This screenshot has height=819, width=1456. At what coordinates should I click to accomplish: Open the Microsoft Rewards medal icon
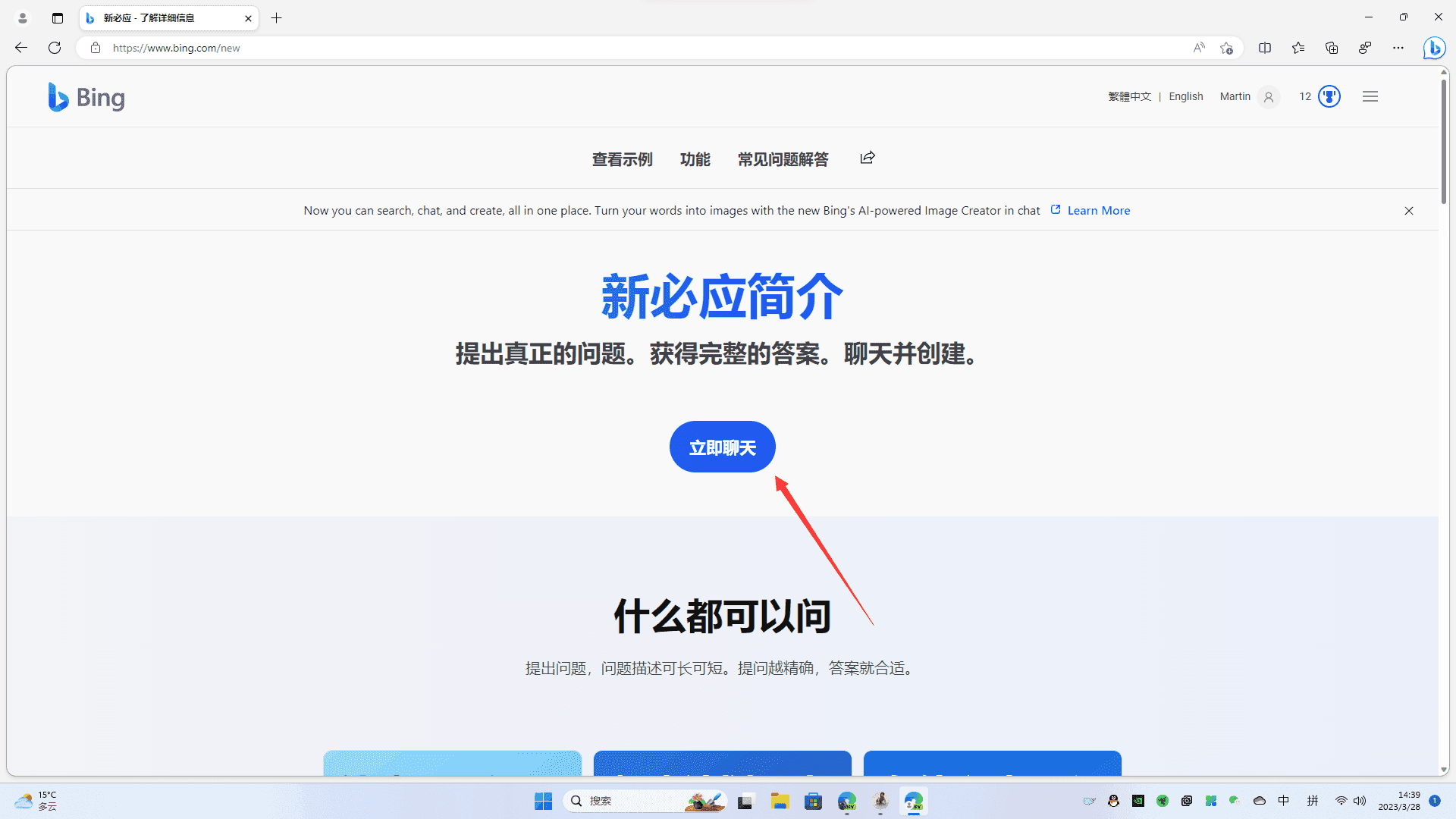[1329, 96]
